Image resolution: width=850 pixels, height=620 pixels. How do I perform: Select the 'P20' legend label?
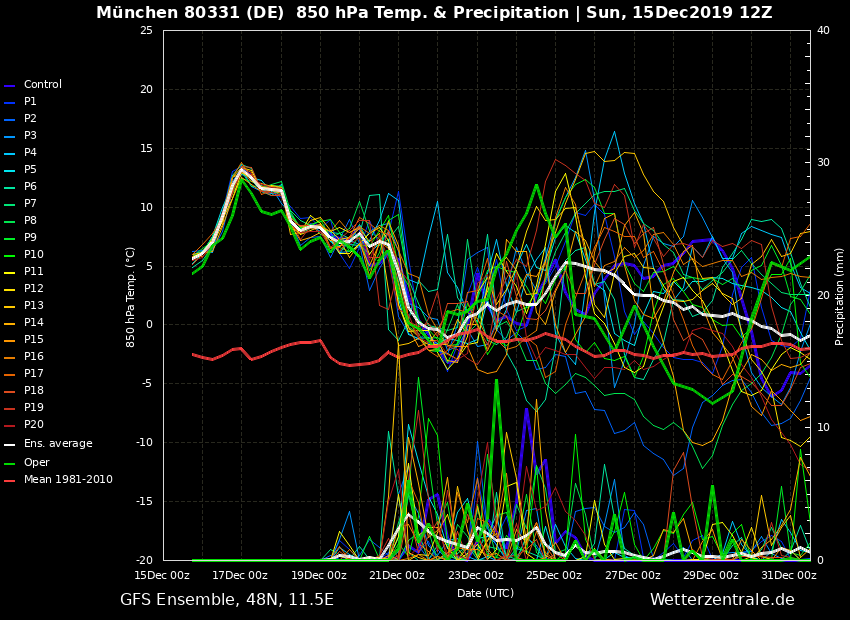tap(34, 424)
